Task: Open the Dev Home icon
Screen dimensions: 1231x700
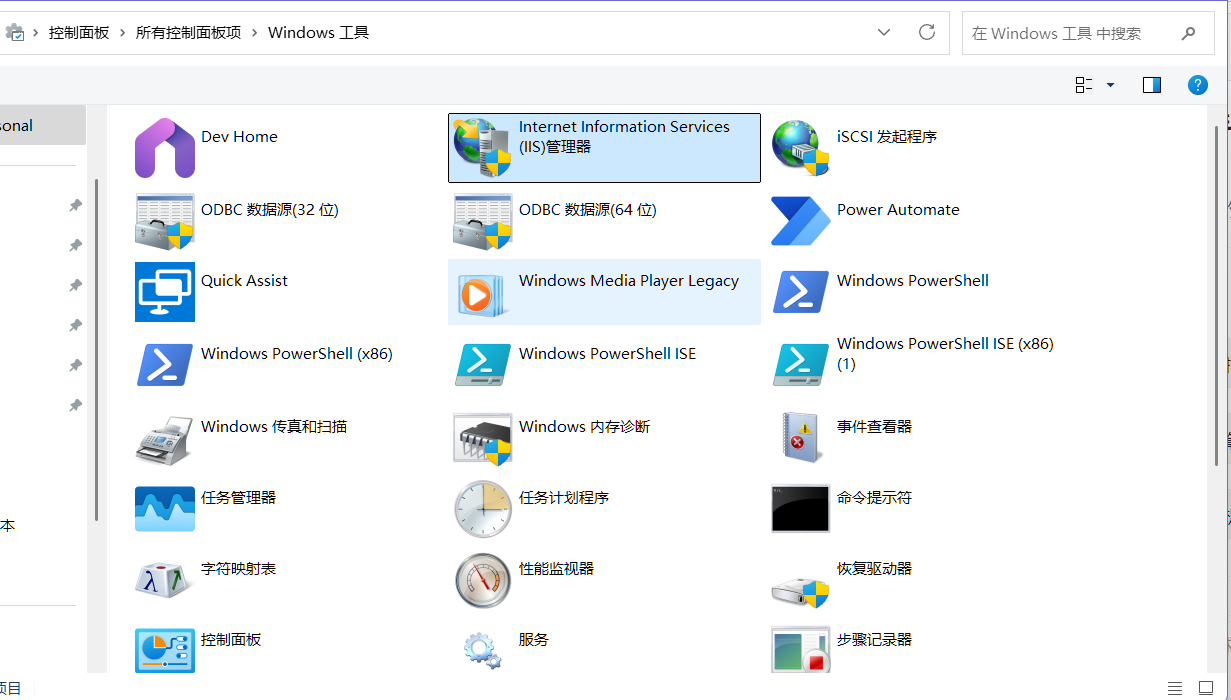Action: (165, 148)
